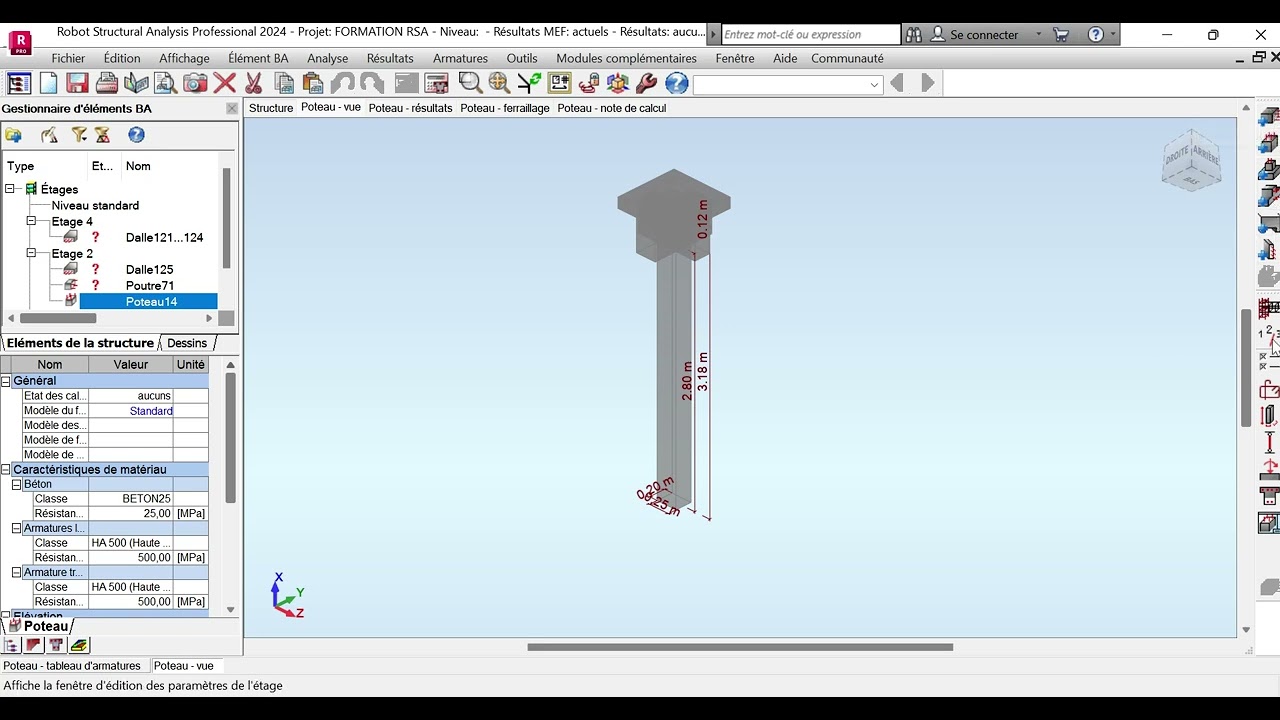Open the Élément BA menu
The height and width of the screenshot is (720, 1280).
pos(258,58)
